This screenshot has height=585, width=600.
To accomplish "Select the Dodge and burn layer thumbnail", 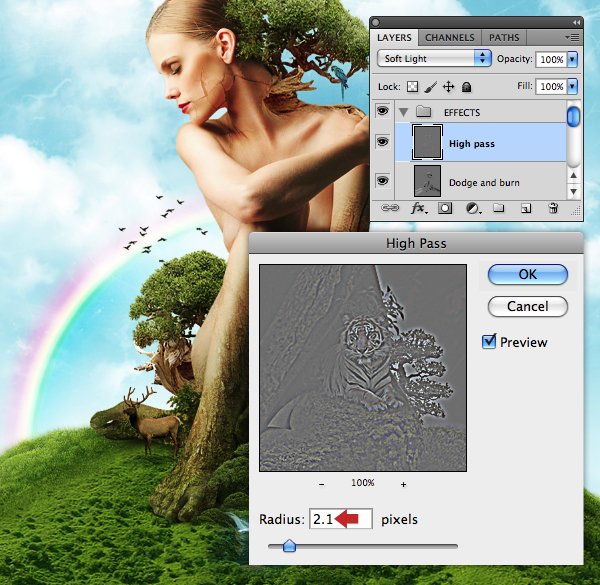I will [427, 181].
